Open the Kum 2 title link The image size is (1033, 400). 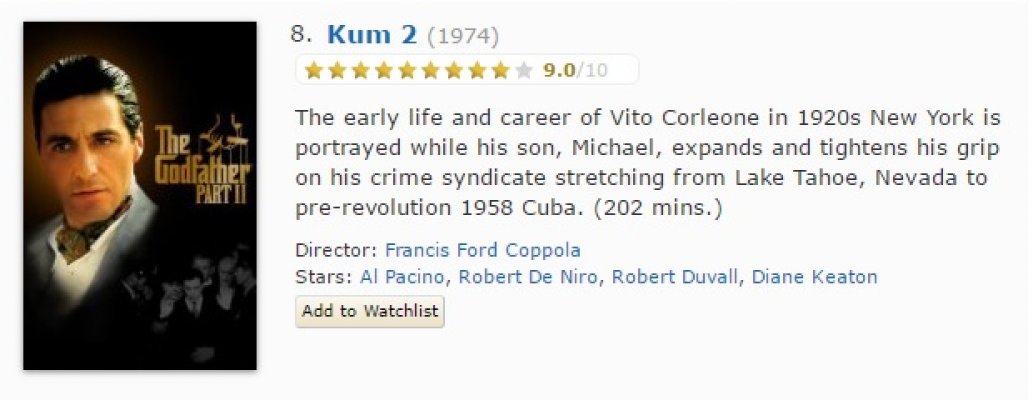click(371, 35)
